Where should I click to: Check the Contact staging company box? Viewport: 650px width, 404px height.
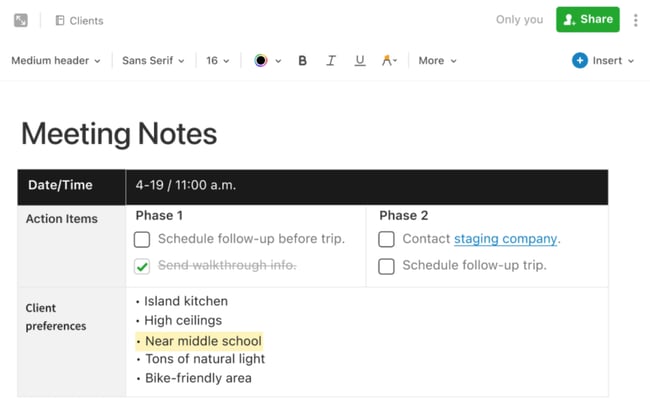coord(386,239)
